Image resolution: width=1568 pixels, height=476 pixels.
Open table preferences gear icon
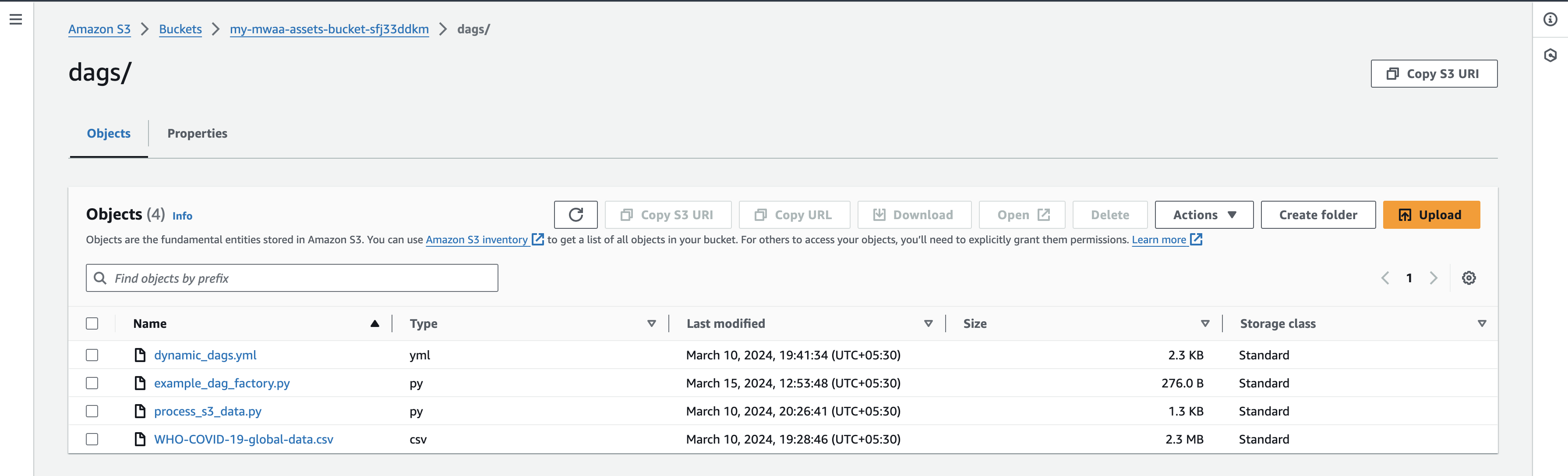pos(1468,278)
